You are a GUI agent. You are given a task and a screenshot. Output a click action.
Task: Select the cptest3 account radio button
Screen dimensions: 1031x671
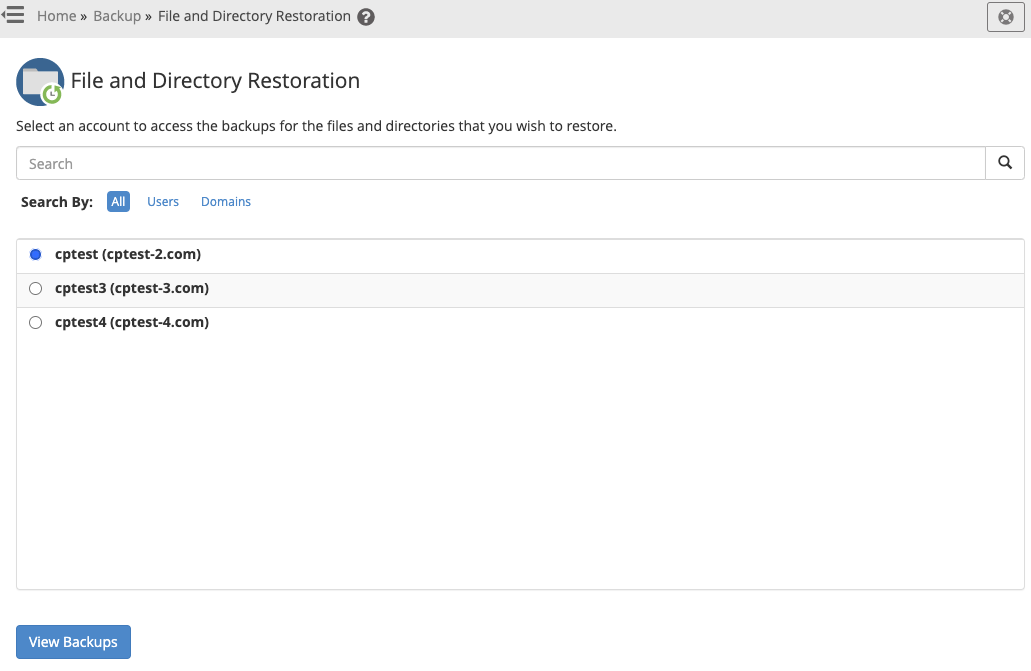36,289
